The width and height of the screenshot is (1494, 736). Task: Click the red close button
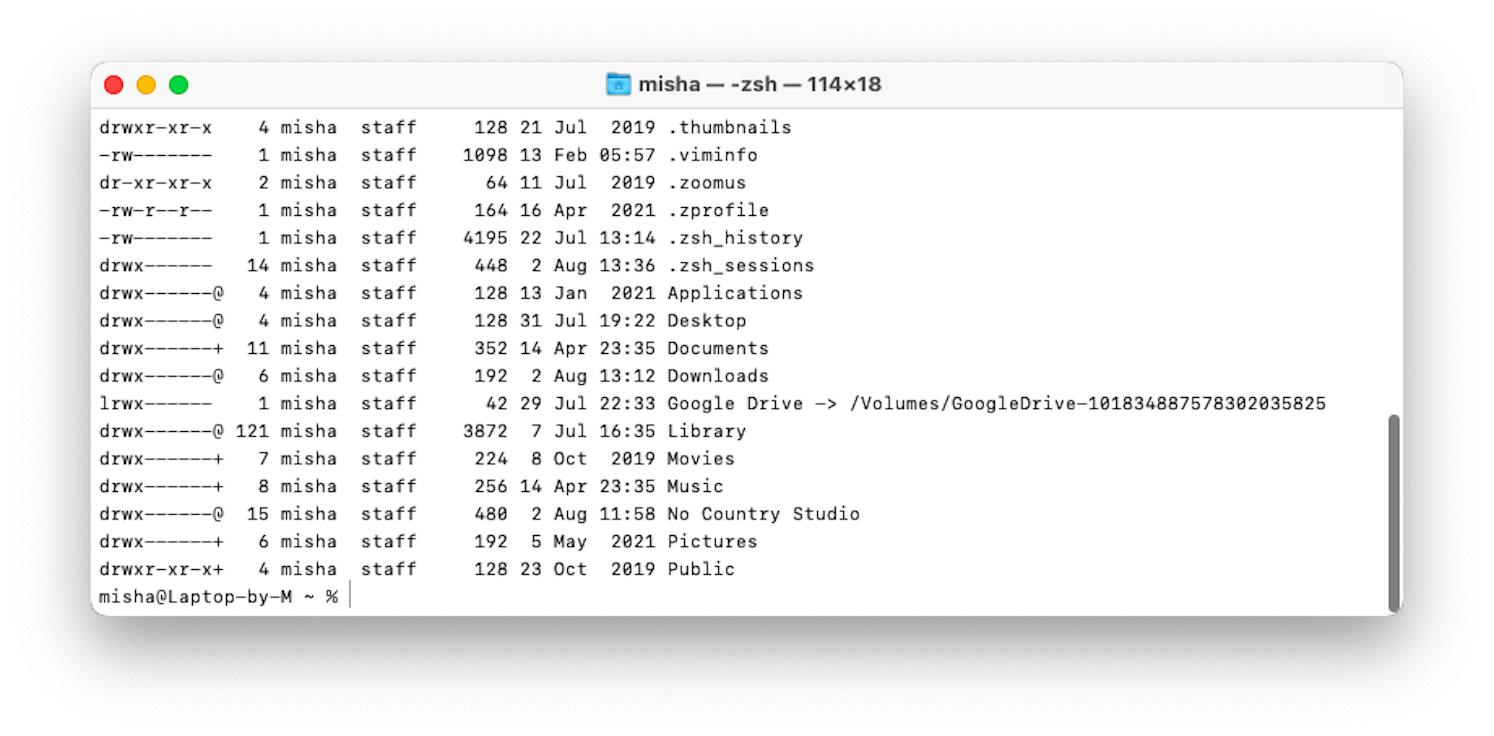click(114, 85)
